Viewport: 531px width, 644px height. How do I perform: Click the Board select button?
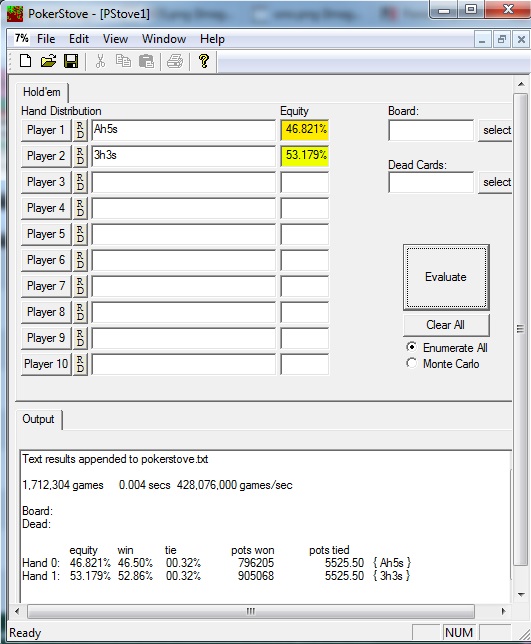click(x=496, y=130)
